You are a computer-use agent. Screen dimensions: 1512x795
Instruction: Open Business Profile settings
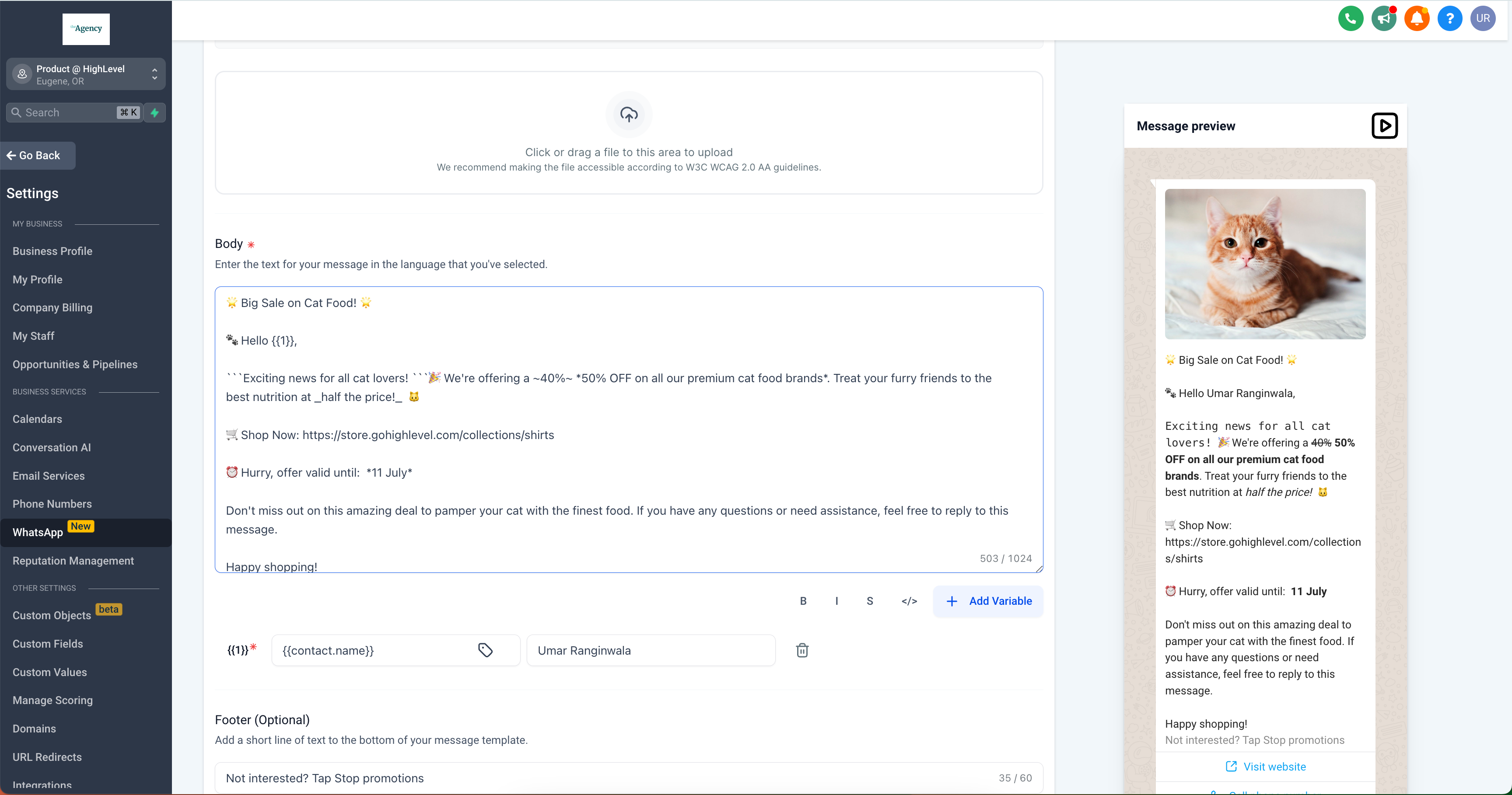(52, 251)
